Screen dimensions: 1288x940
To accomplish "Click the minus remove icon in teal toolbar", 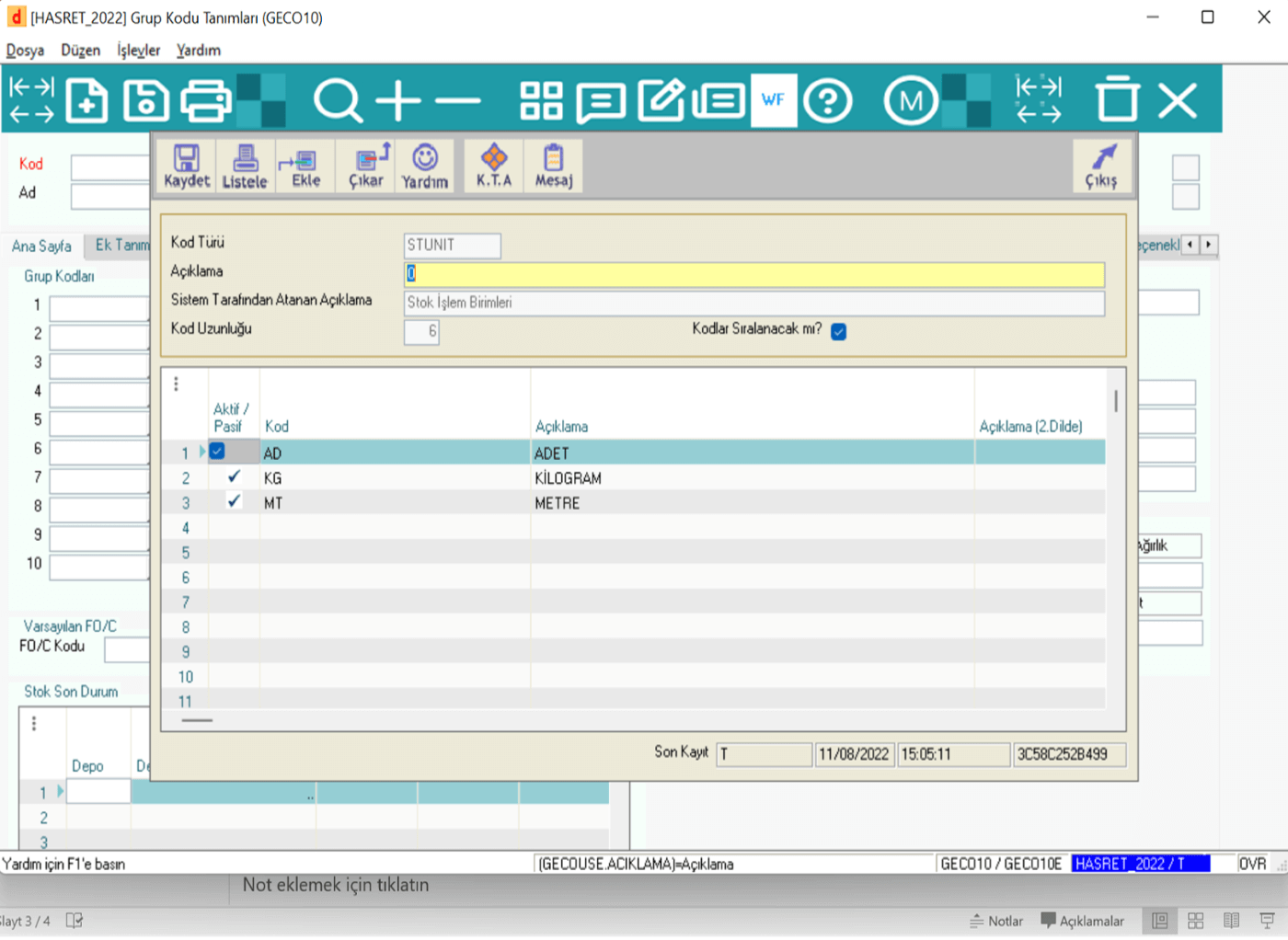I will click(457, 100).
